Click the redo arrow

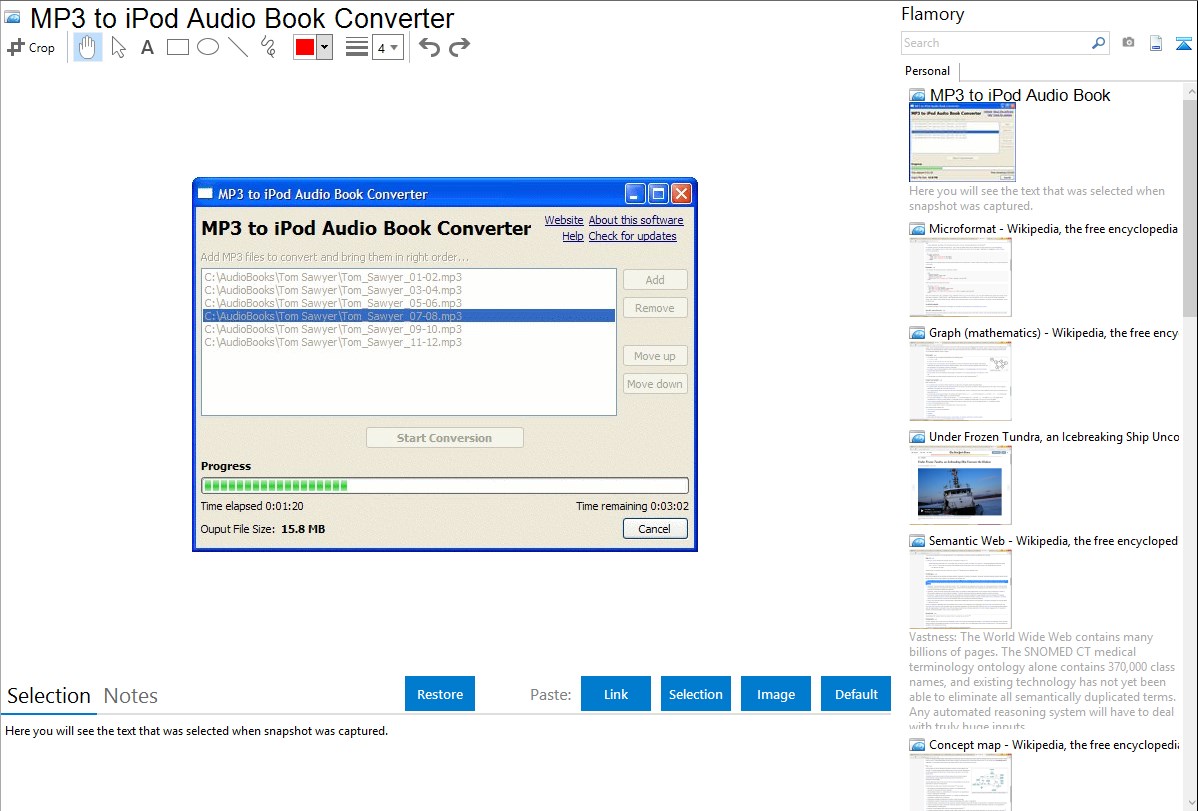[x=459, y=47]
